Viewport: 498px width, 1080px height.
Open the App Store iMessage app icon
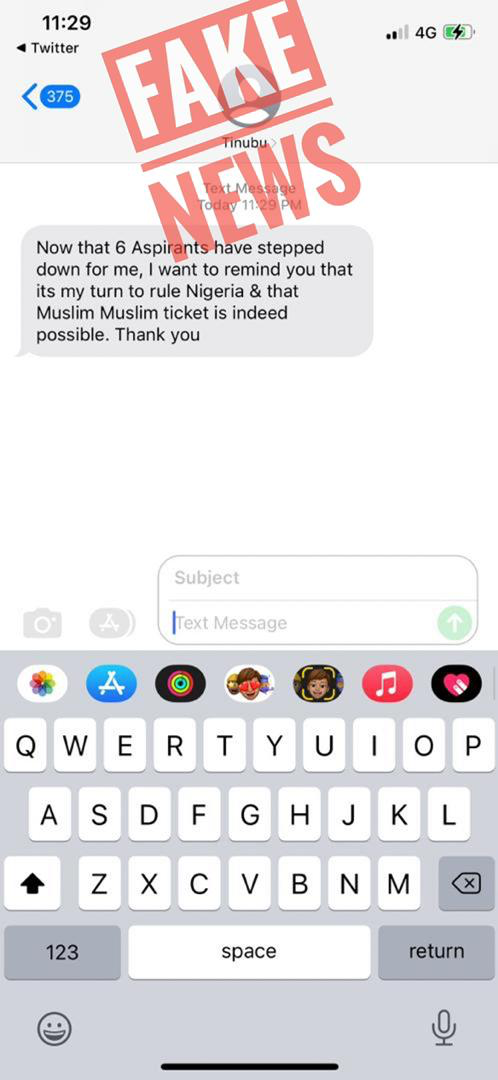[112, 684]
